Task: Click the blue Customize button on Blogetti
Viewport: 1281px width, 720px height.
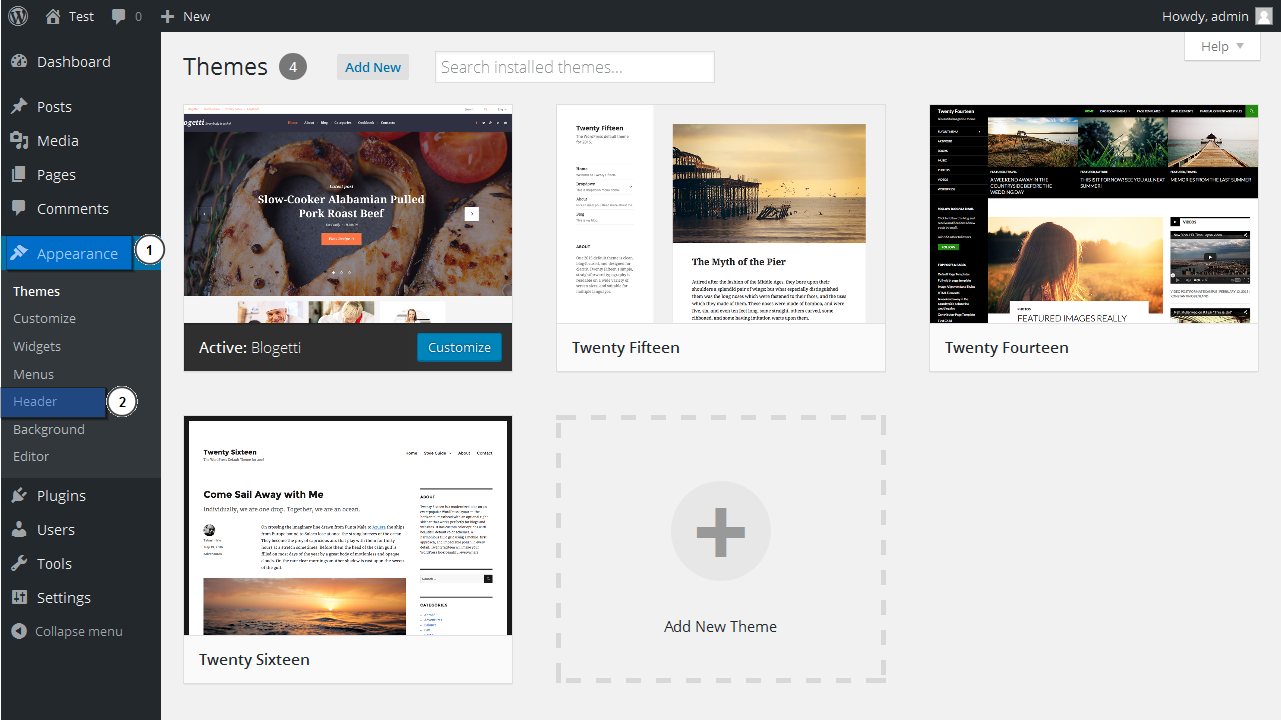Action: (x=459, y=347)
